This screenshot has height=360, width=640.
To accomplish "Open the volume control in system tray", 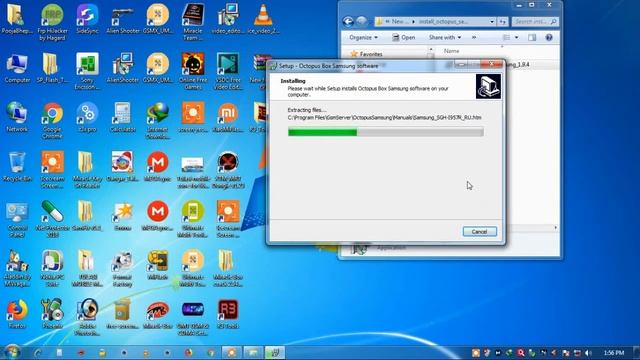I will pyautogui.click(x=588, y=353).
